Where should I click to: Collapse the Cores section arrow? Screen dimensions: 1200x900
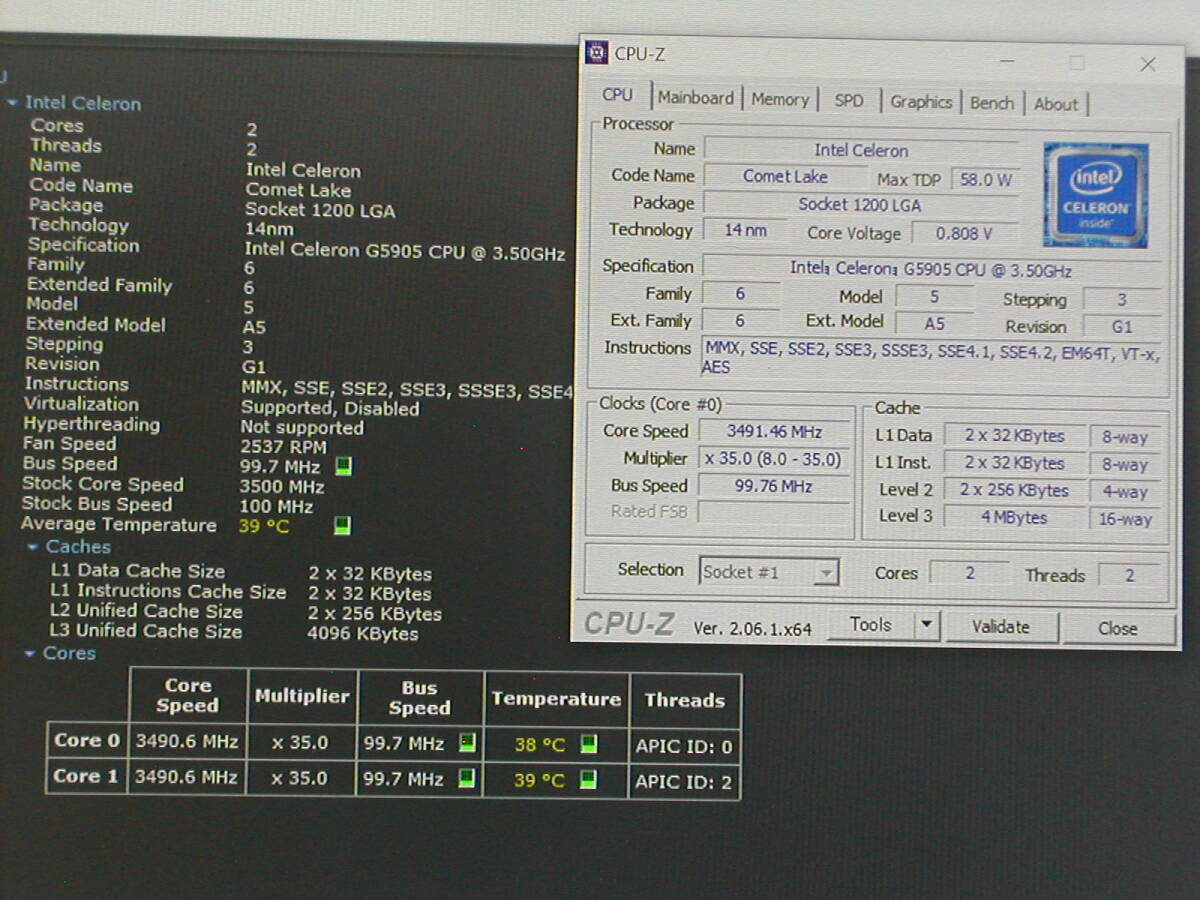(32, 654)
